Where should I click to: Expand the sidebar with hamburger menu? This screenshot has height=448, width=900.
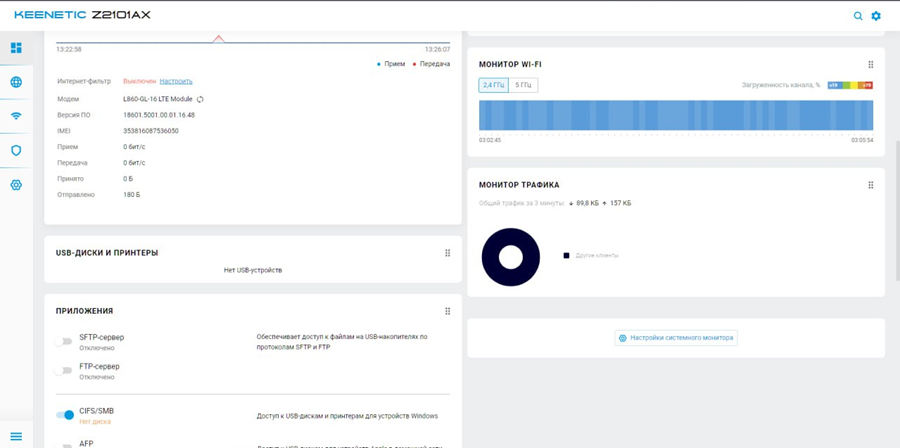point(16,436)
